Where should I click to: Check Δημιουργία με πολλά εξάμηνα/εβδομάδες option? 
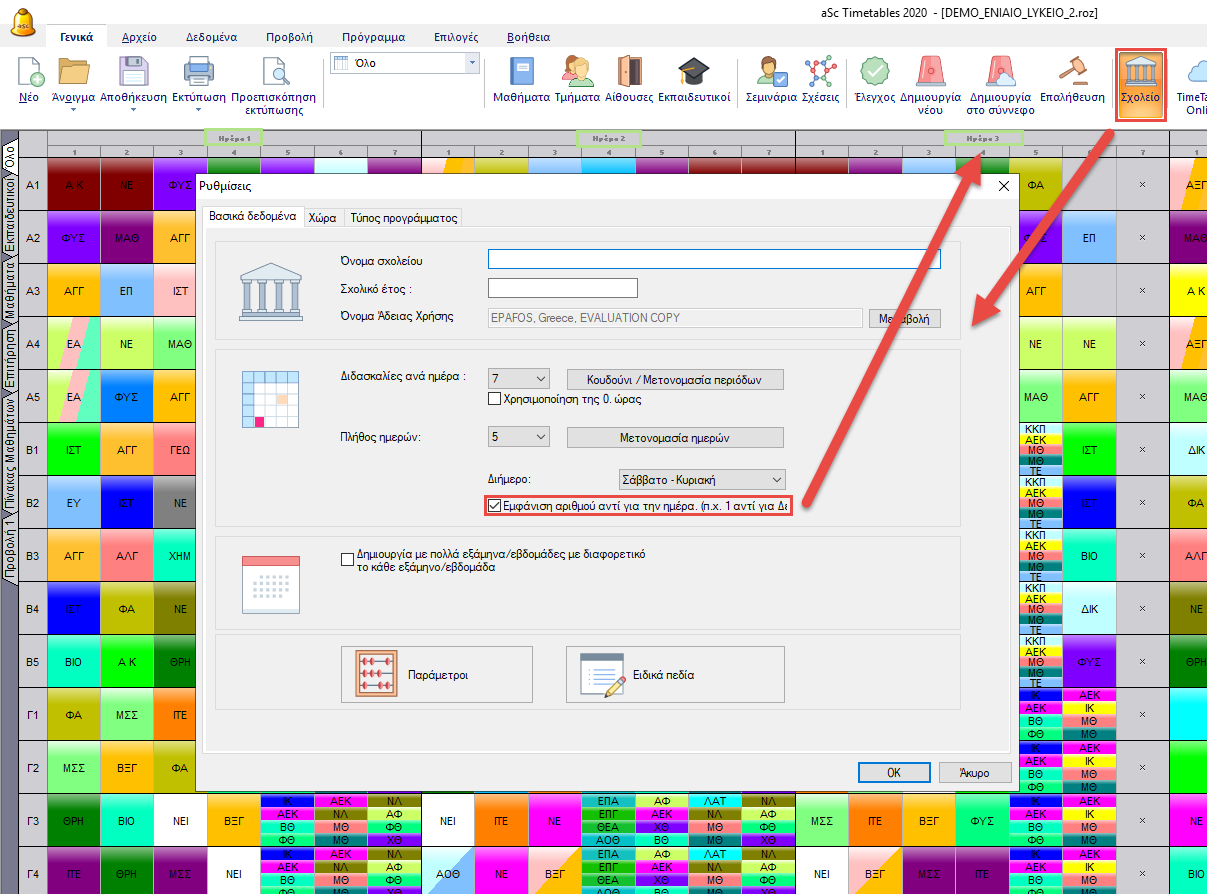[348, 559]
